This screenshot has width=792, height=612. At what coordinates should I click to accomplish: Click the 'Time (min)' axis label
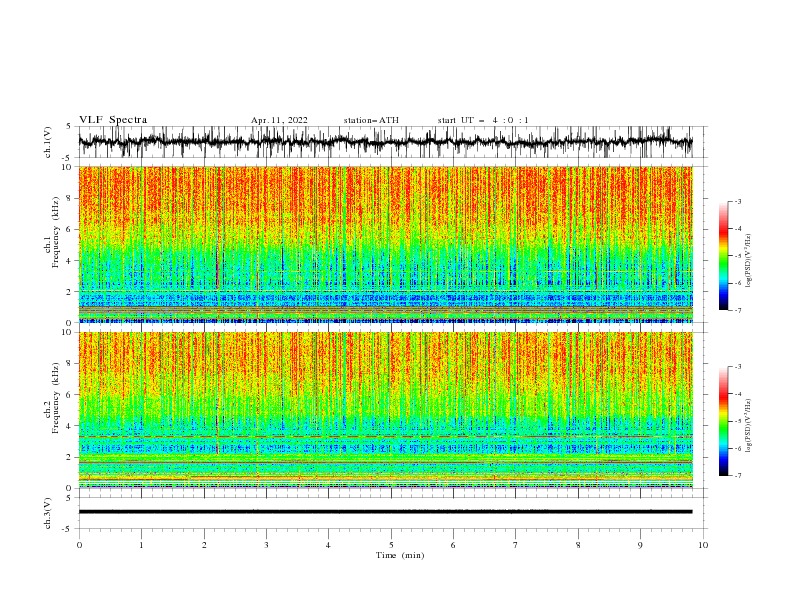(400, 555)
